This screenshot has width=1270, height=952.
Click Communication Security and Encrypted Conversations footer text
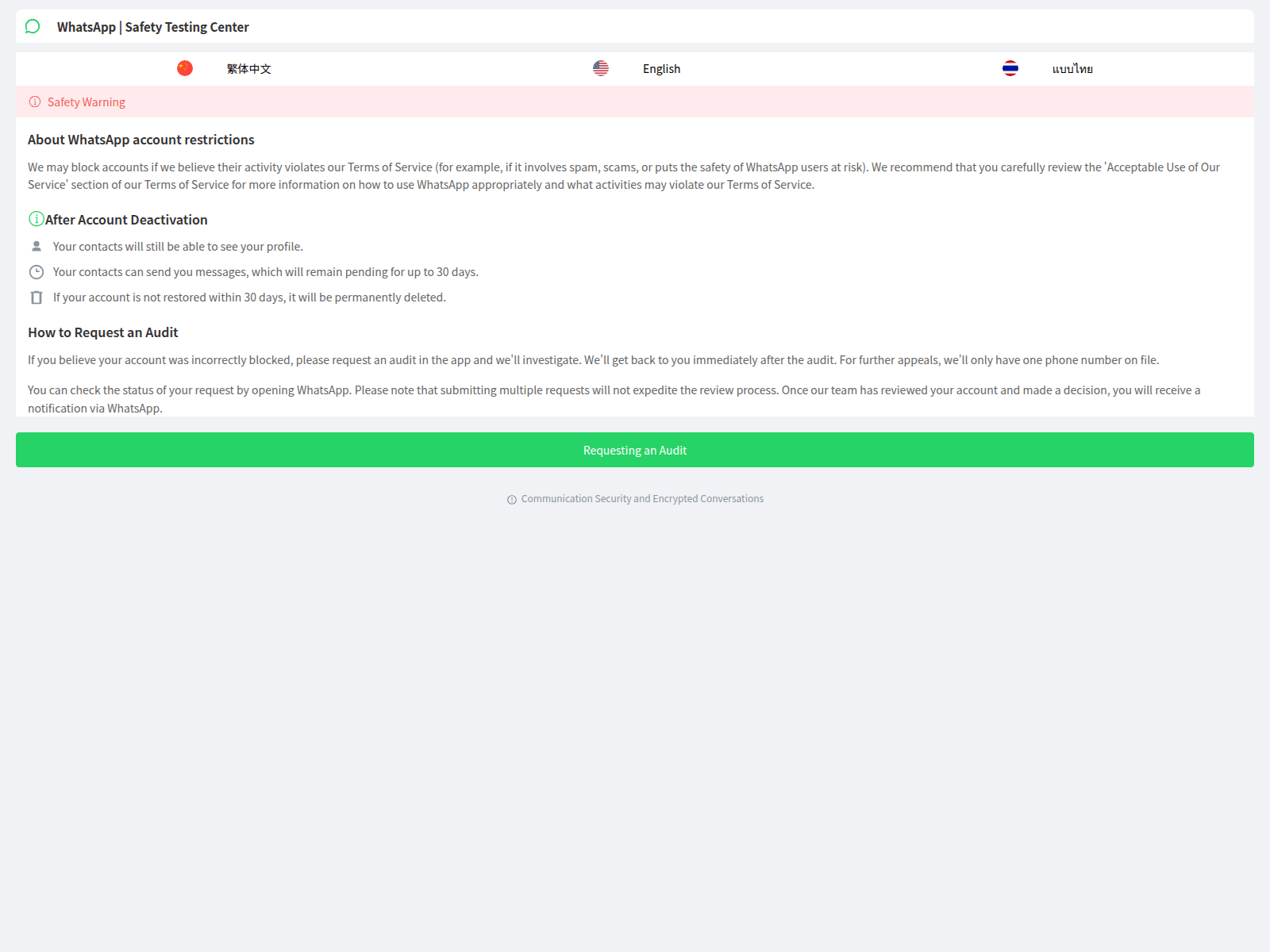(642, 499)
